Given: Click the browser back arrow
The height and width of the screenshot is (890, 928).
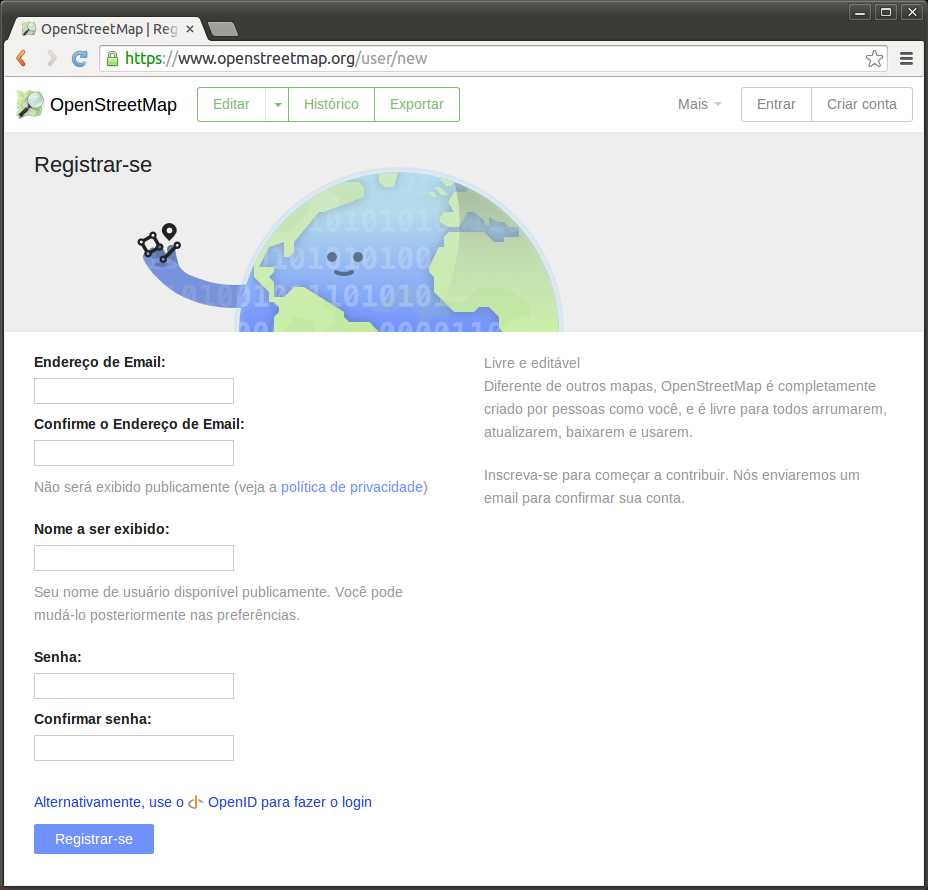Looking at the screenshot, I should [22, 58].
